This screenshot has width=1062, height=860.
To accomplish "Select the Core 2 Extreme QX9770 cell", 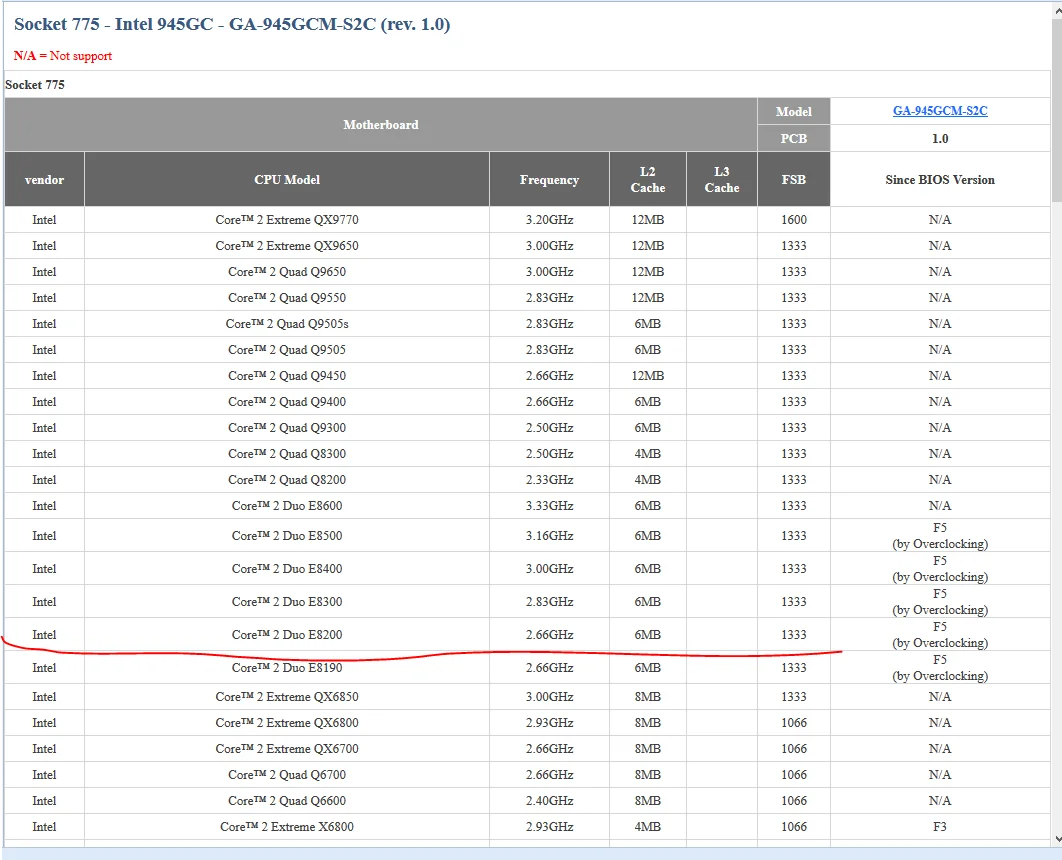I will pyautogui.click(x=287, y=220).
